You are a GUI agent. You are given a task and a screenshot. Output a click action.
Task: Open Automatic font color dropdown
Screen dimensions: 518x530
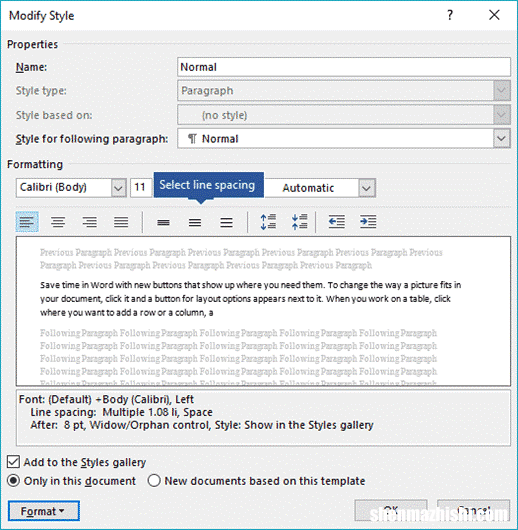click(x=367, y=188)
